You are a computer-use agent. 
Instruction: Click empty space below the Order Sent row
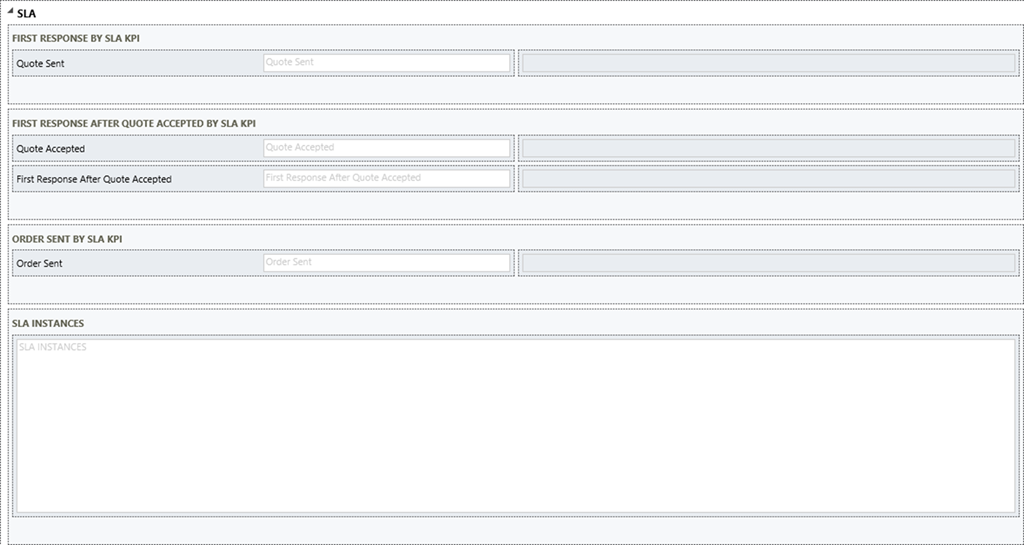point(515,290)
